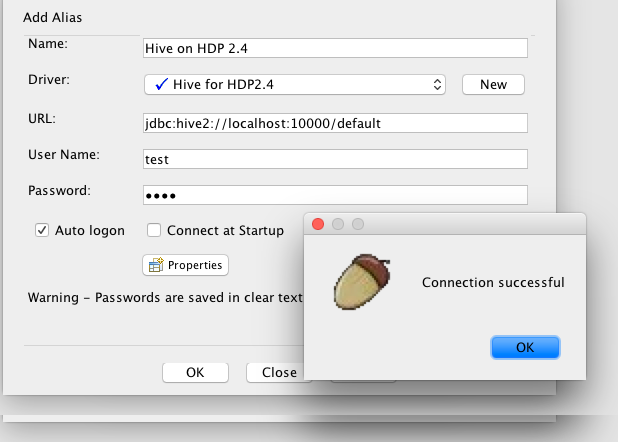Click the Password field
Viewport: 618px width, 442px height.
click(x=335, y=195)
